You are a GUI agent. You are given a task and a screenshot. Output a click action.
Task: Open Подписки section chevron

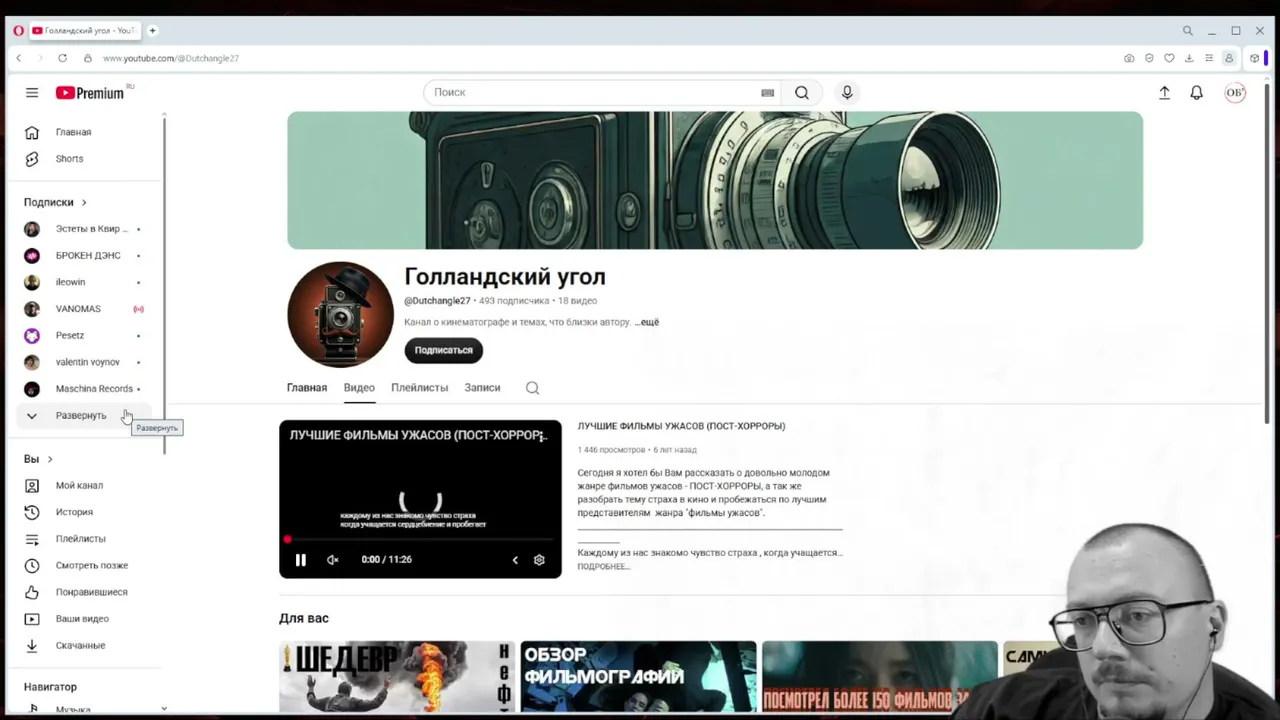coord(84,202)
